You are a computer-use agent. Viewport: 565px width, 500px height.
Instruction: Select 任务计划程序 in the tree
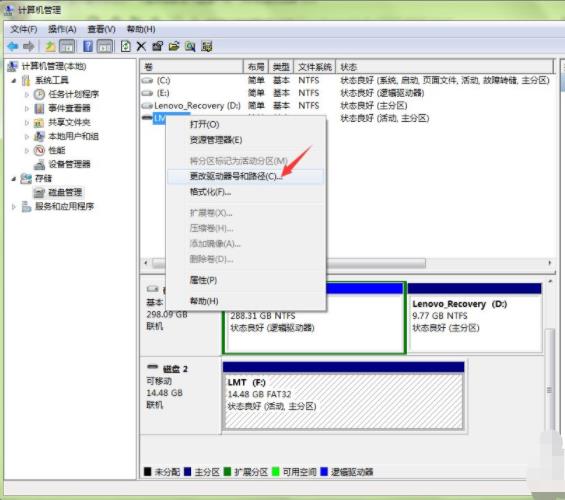(74, 94)
